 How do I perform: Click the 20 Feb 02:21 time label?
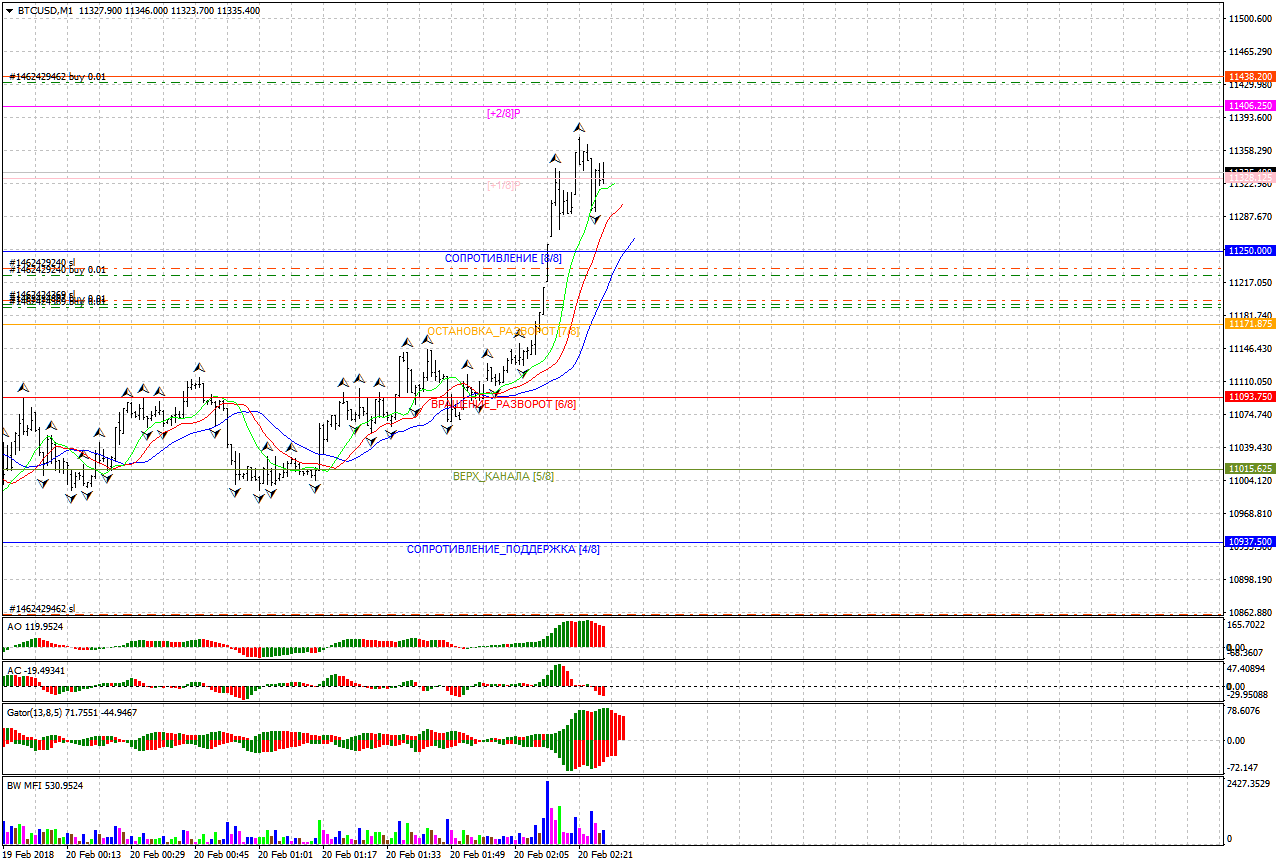605,855
